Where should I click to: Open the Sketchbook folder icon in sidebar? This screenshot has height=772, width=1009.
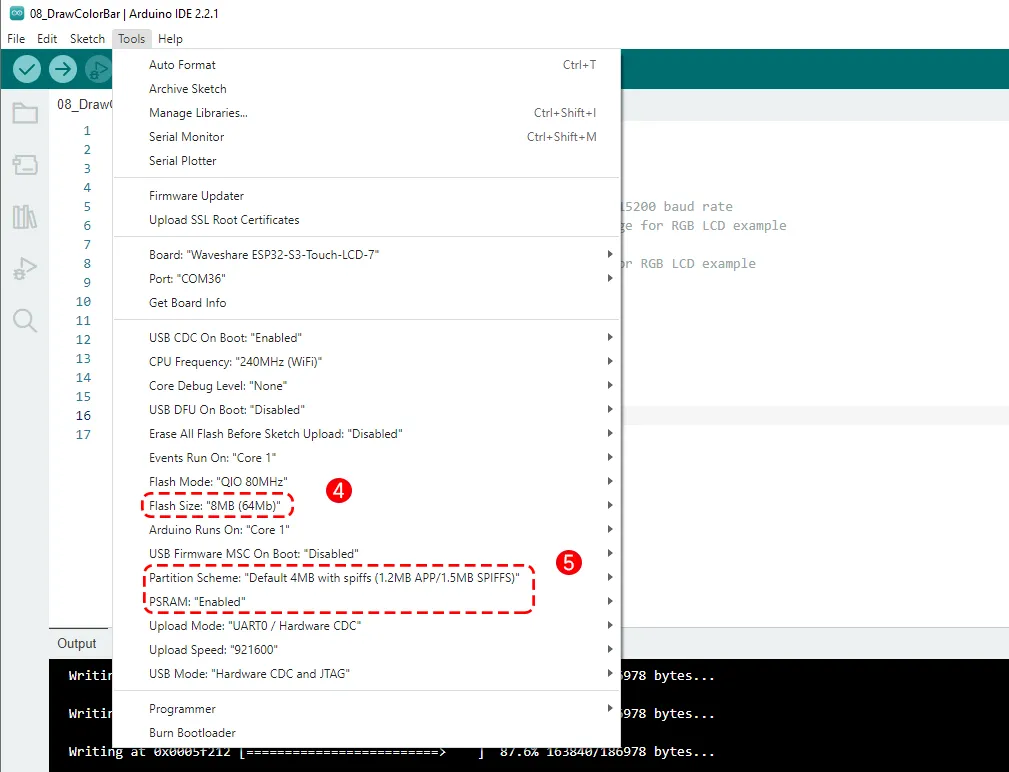point(25,113)
